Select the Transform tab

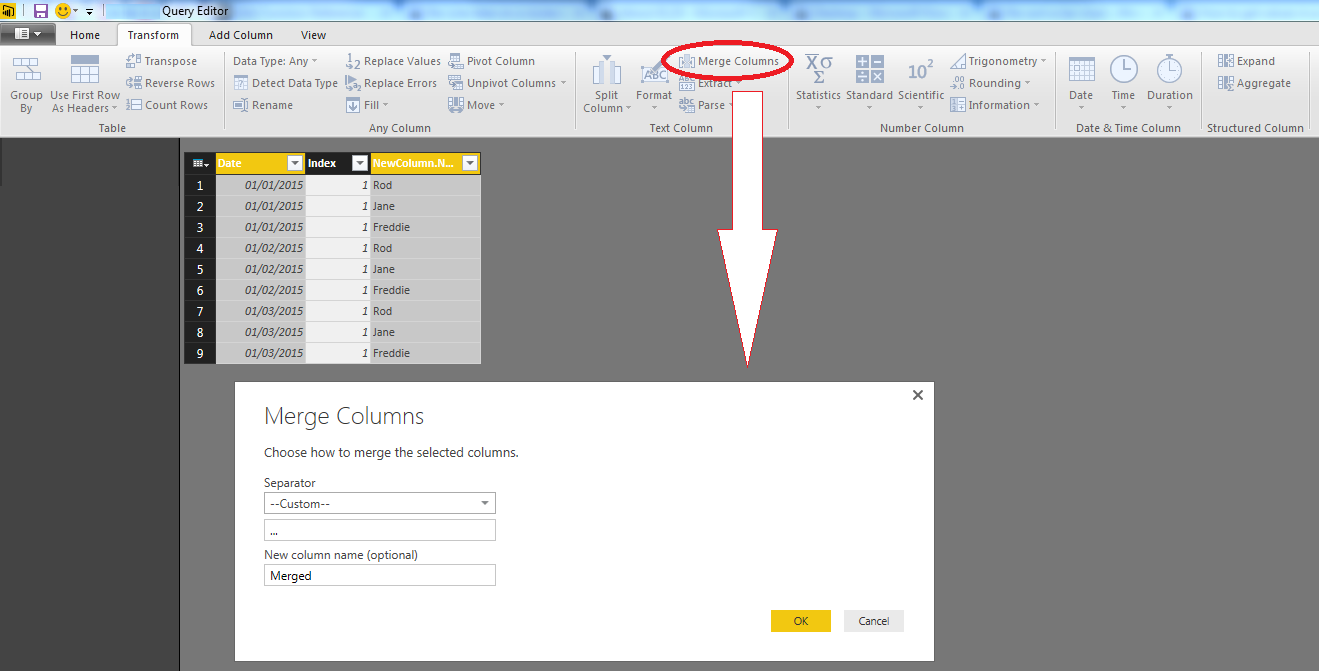click(x=153, y=35)
